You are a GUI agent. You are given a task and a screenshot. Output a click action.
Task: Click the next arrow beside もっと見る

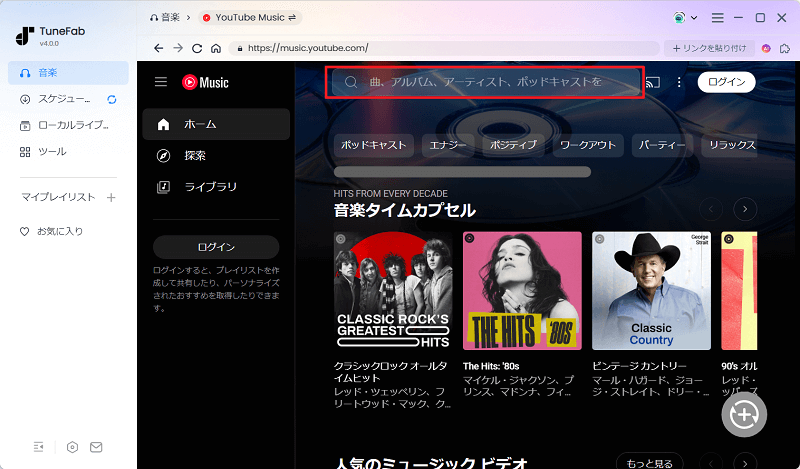coord(745,463)
